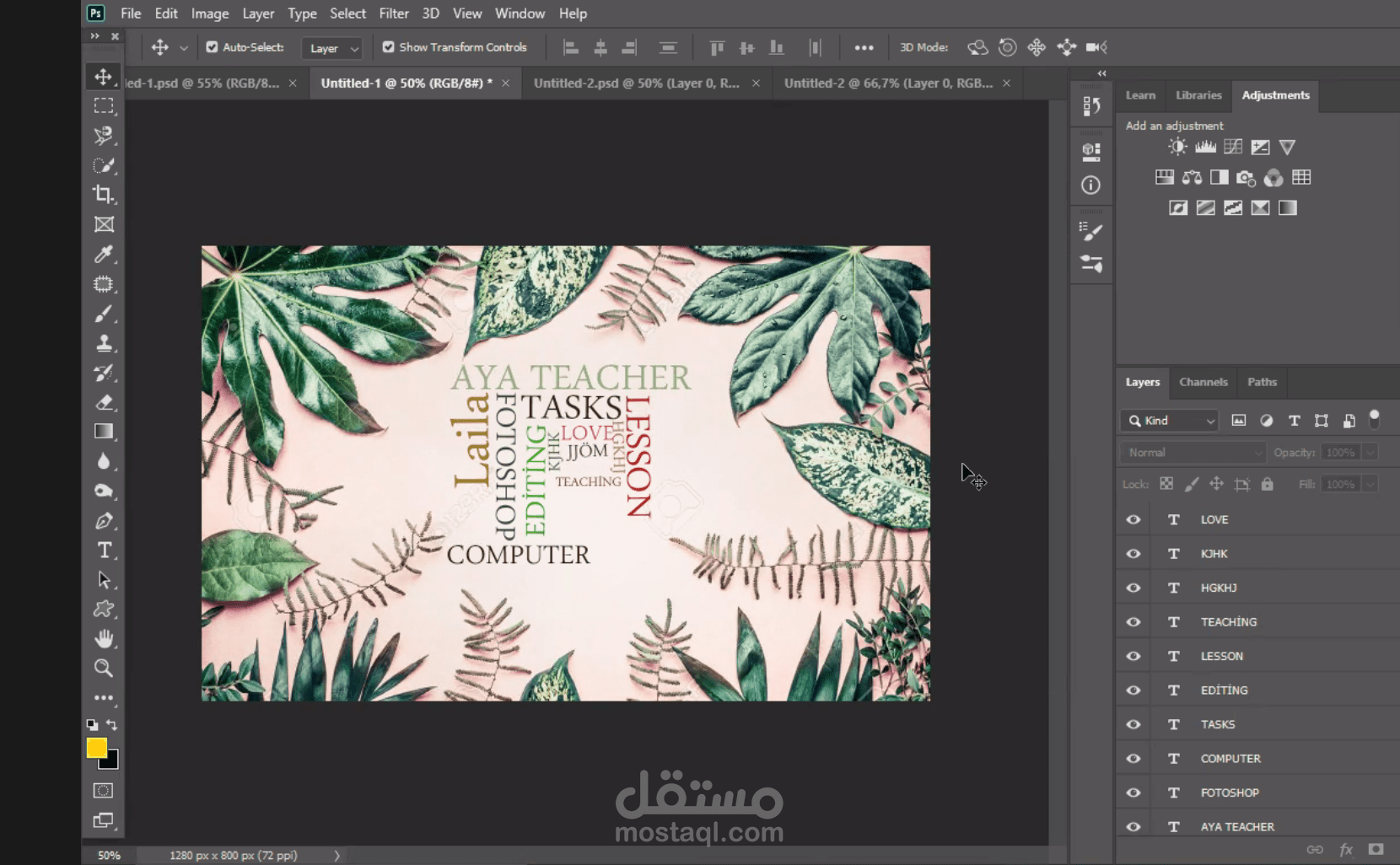Uncheck Show Transform Controls
The width and height of the screenshot is (1400, 865).
[x=388, y=47]
